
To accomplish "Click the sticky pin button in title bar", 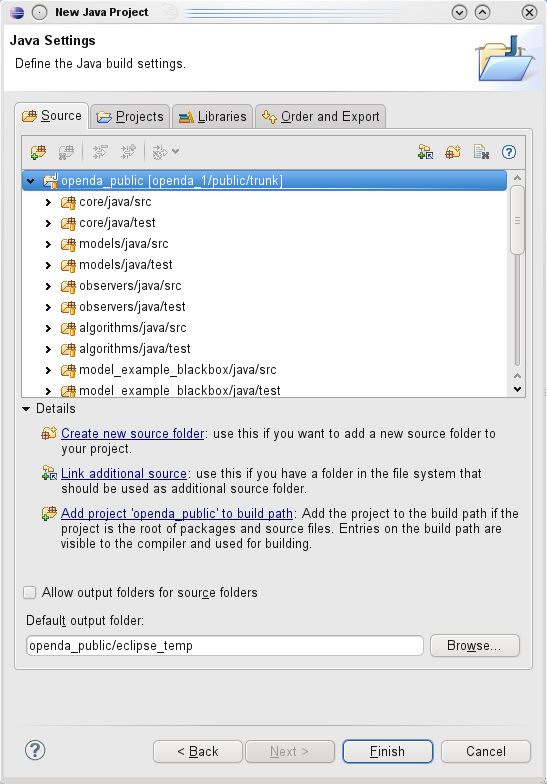I will (x=40, y=12).
